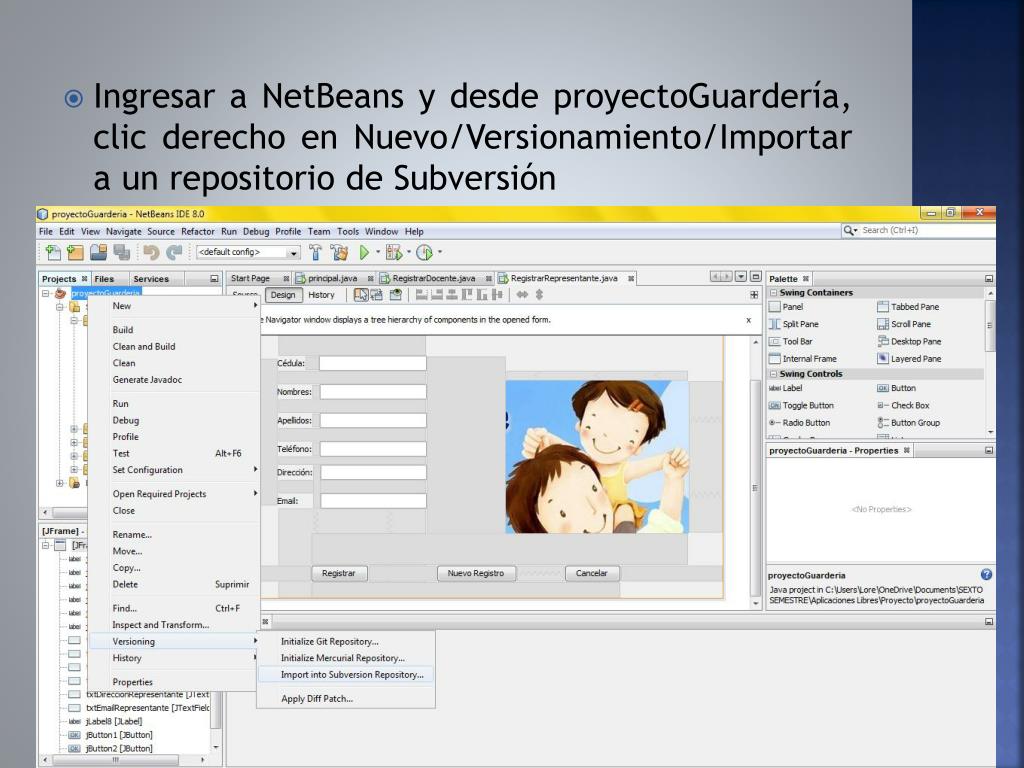Switch to the RegistrarDocente.java tab
The height and width of the screenshot is (768, 1024).
coord(434,278)
